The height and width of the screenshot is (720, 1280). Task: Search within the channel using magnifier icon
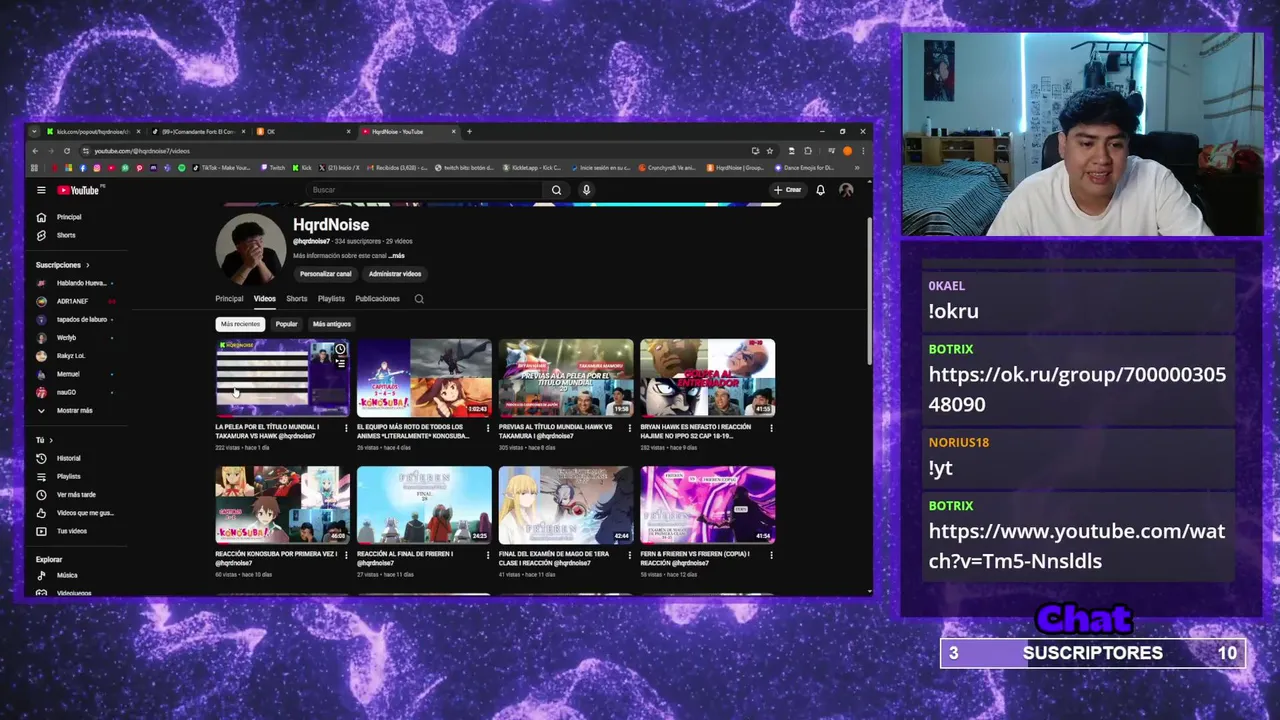pyautogui.click(x=419, y=299)
